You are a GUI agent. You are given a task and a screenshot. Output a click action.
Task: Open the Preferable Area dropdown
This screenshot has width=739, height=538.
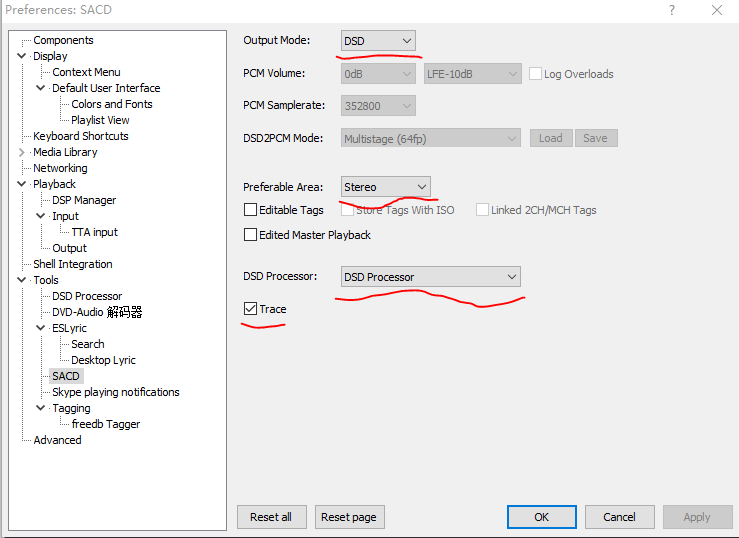coord(385,187)
